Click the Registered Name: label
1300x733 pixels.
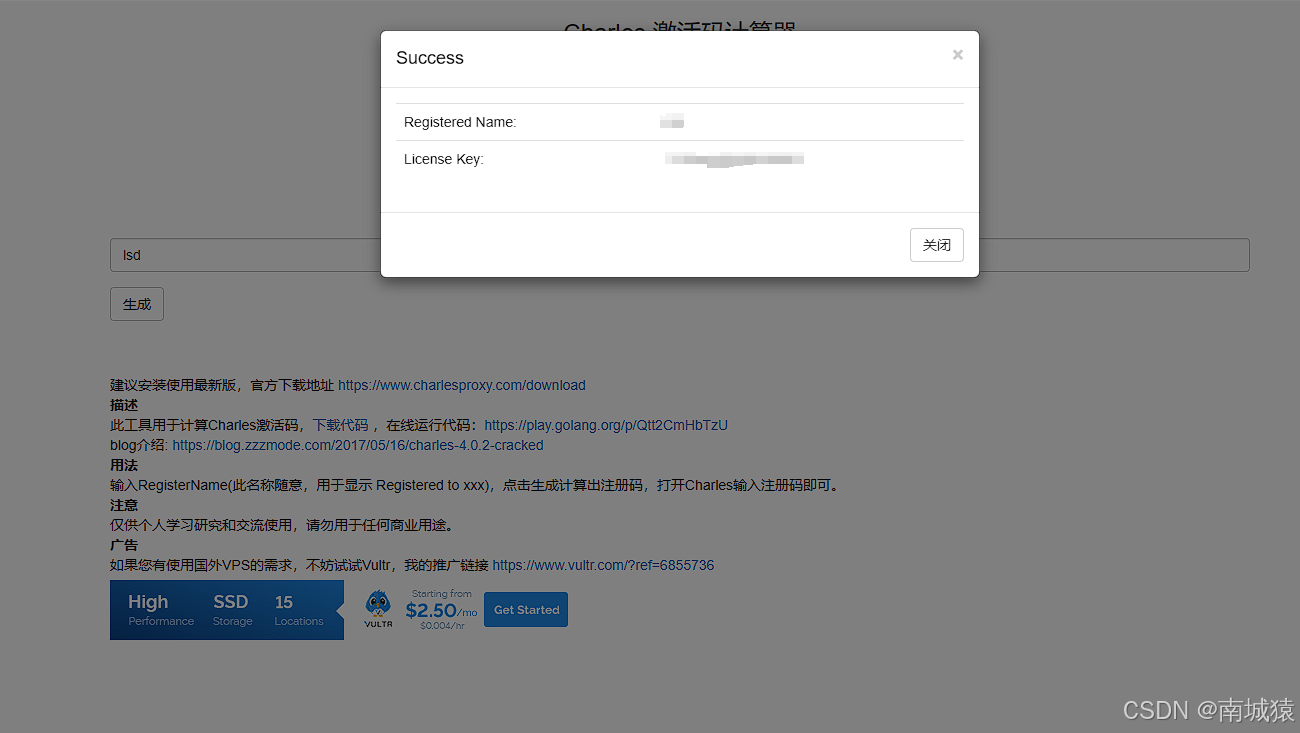coord(460,122)
